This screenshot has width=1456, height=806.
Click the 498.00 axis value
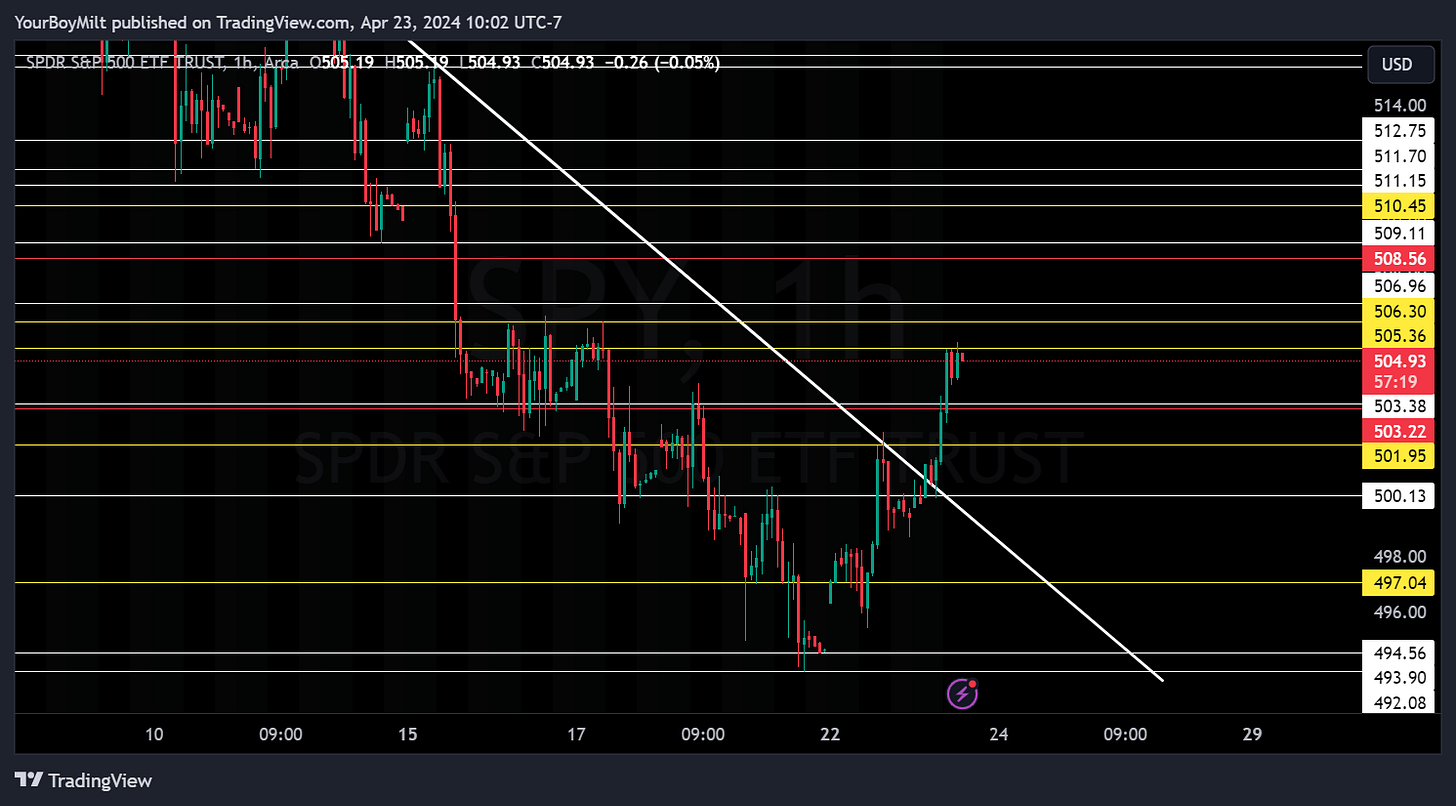pos(1398,556)
